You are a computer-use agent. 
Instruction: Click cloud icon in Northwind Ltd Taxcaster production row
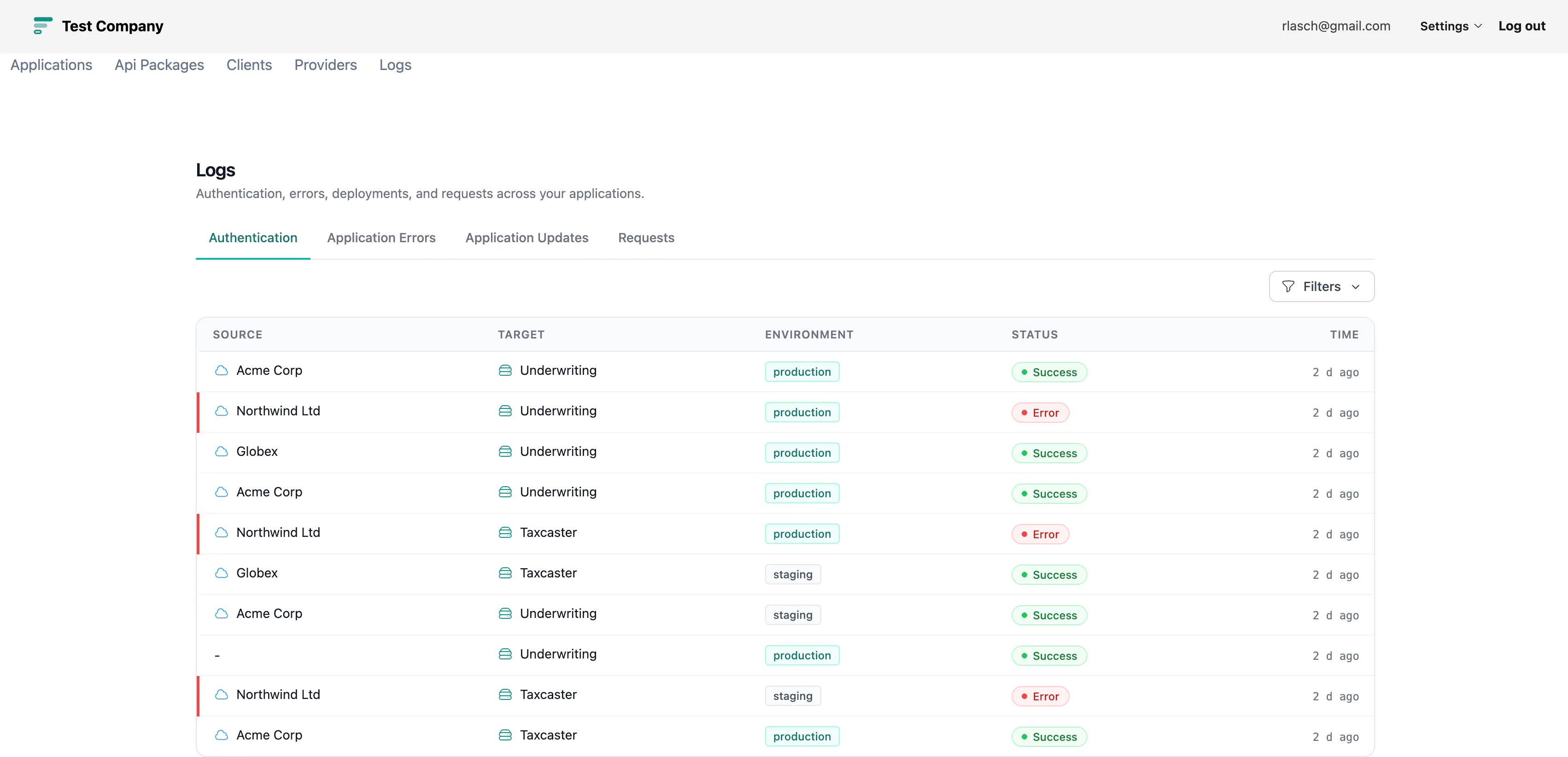(222, 532)
